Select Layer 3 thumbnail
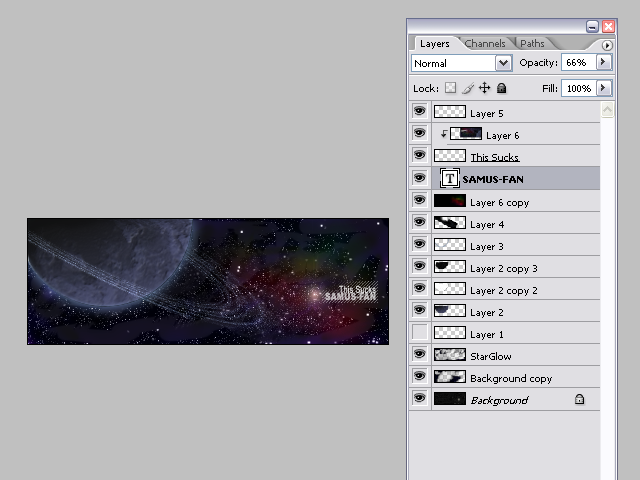 click(449, 244)
